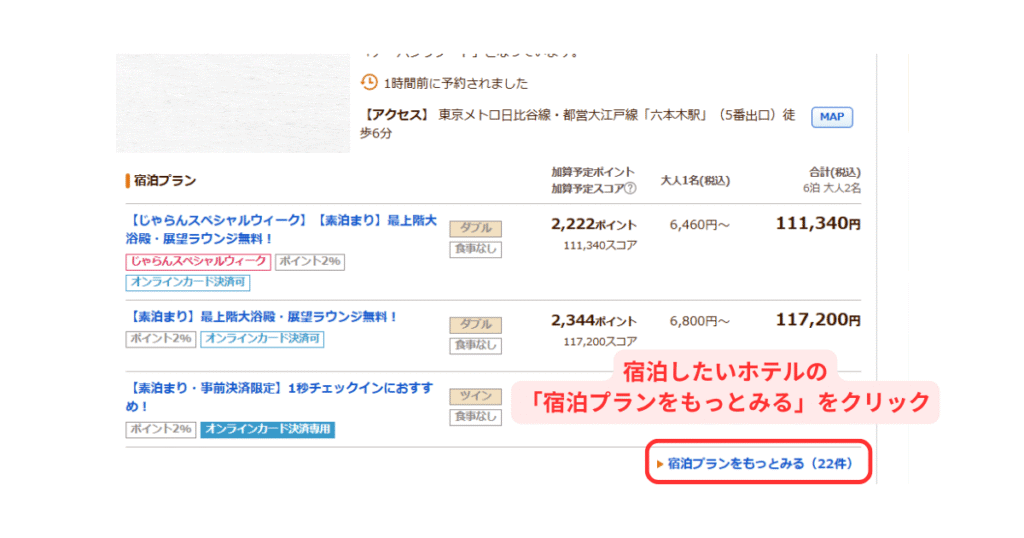The image size is (1024, 538).
Task: Click the 111,340円 total price
Action: point(818,224)
